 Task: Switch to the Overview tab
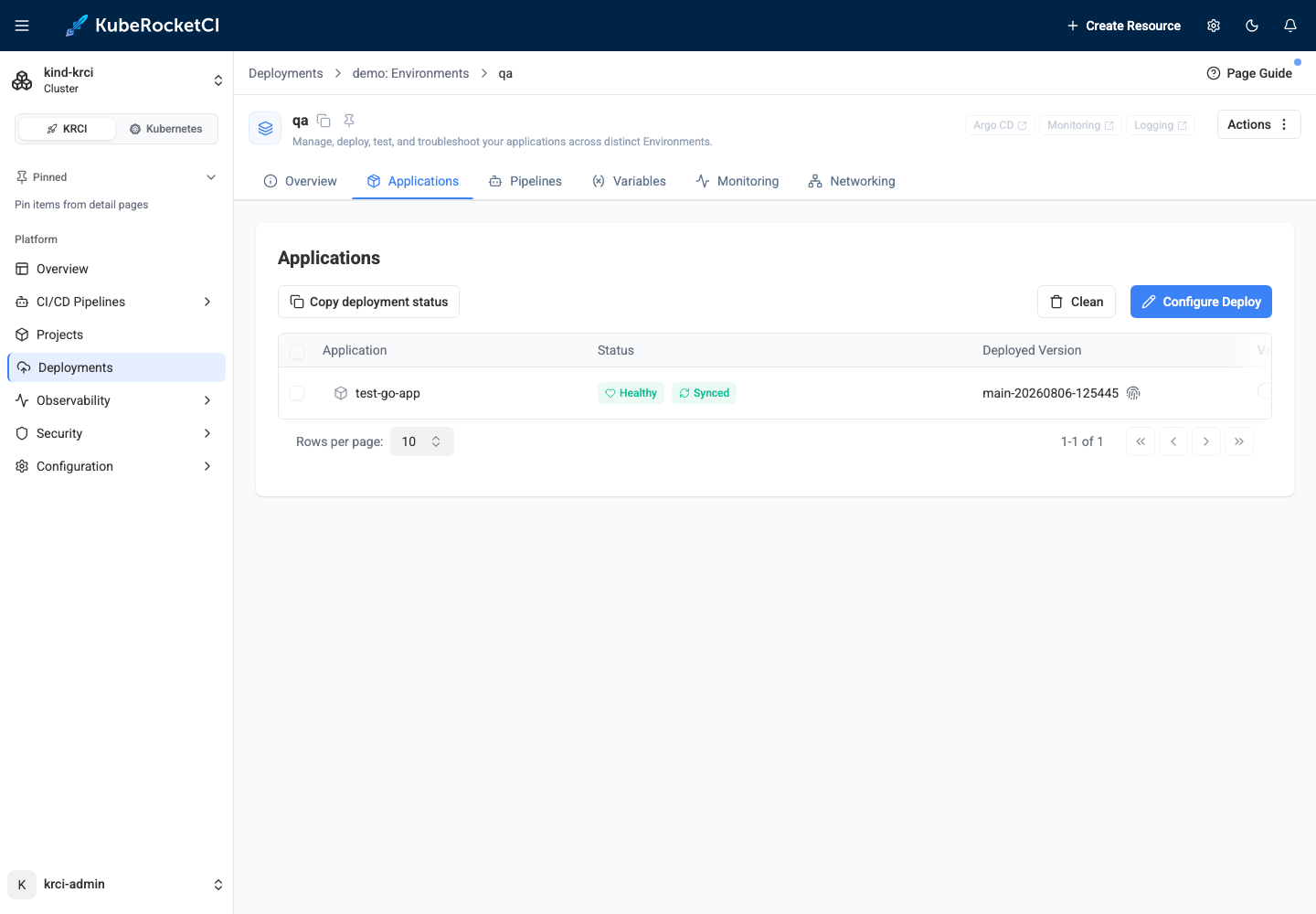(x=300, y=181)
